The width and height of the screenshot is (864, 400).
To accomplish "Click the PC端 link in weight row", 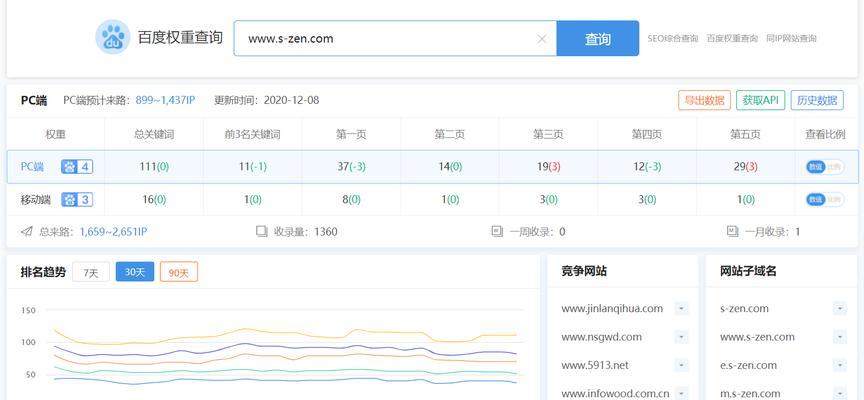I will [32, 166].
